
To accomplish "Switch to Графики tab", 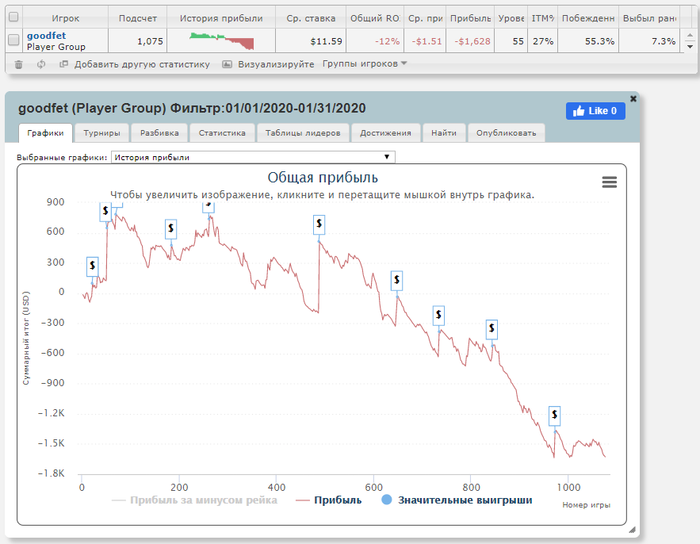I will [46, 133].
